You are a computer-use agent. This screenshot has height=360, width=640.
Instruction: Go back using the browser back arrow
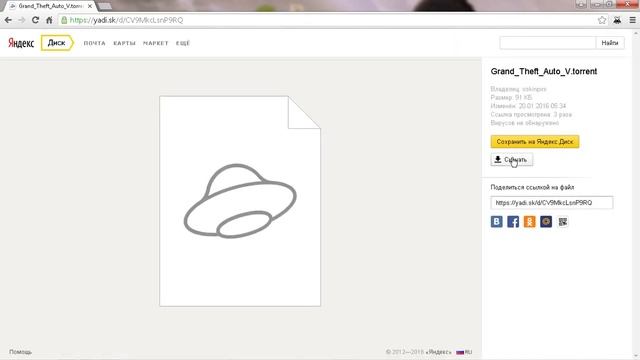8,20
